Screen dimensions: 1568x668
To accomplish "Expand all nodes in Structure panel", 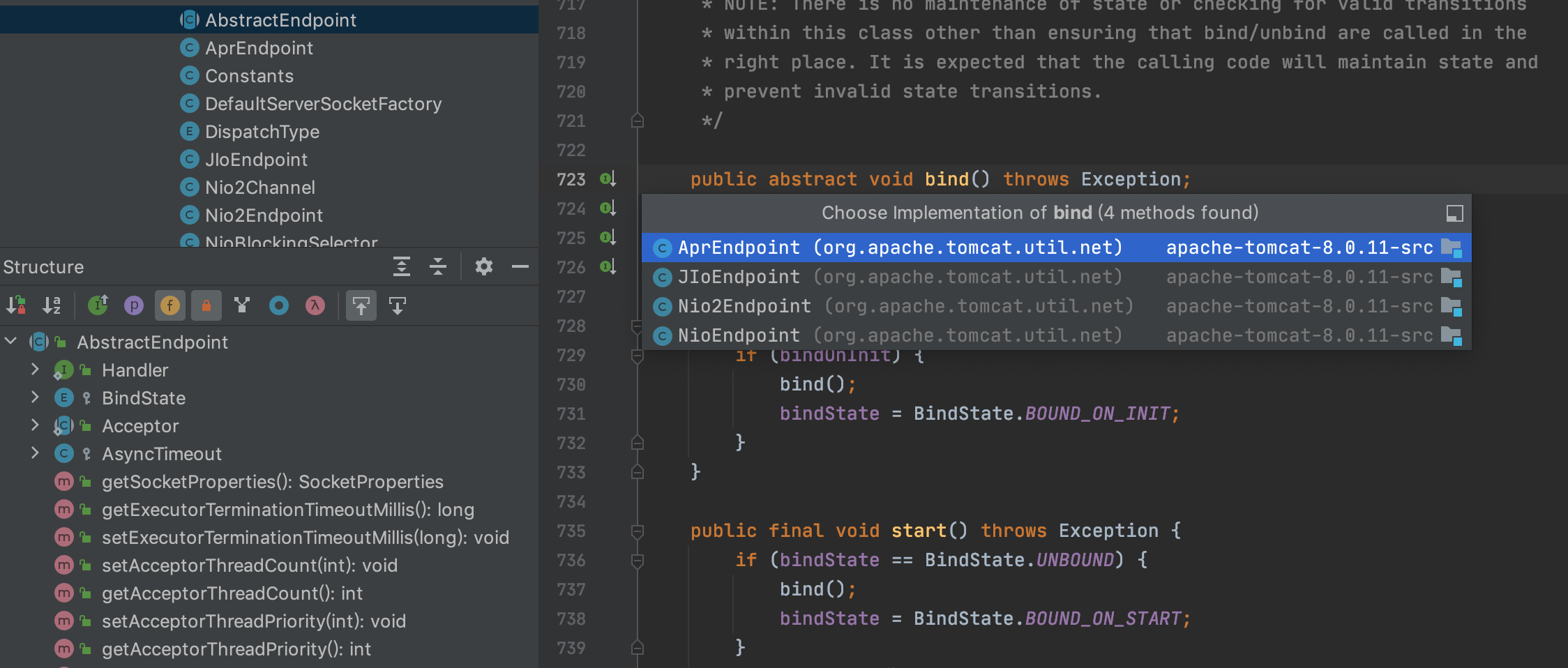I will pyautogui.click(x=402, y=266).
